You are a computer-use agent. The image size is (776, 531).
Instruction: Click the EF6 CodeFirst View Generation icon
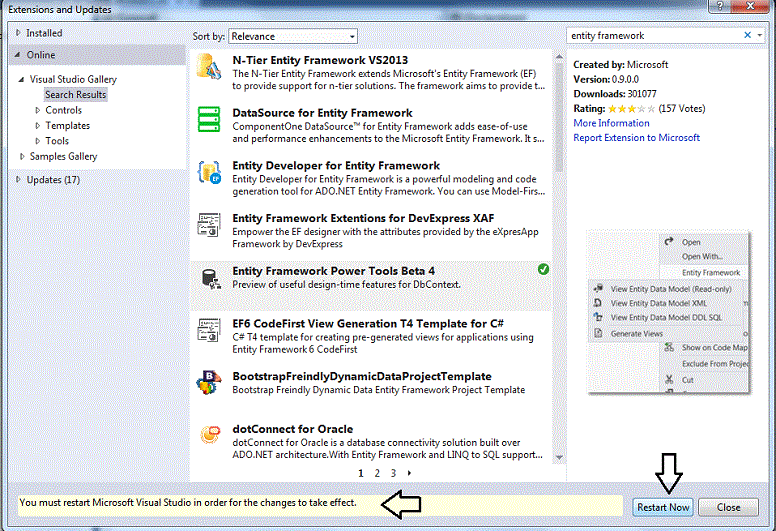point(208,330)
